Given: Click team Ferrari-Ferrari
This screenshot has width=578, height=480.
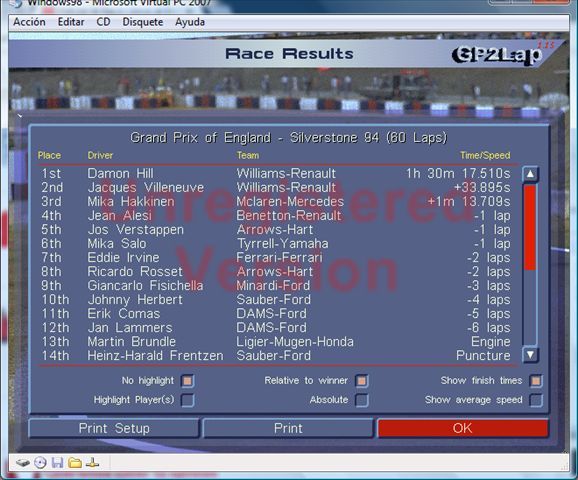Looking at the screenshot, I should [279, 257].
